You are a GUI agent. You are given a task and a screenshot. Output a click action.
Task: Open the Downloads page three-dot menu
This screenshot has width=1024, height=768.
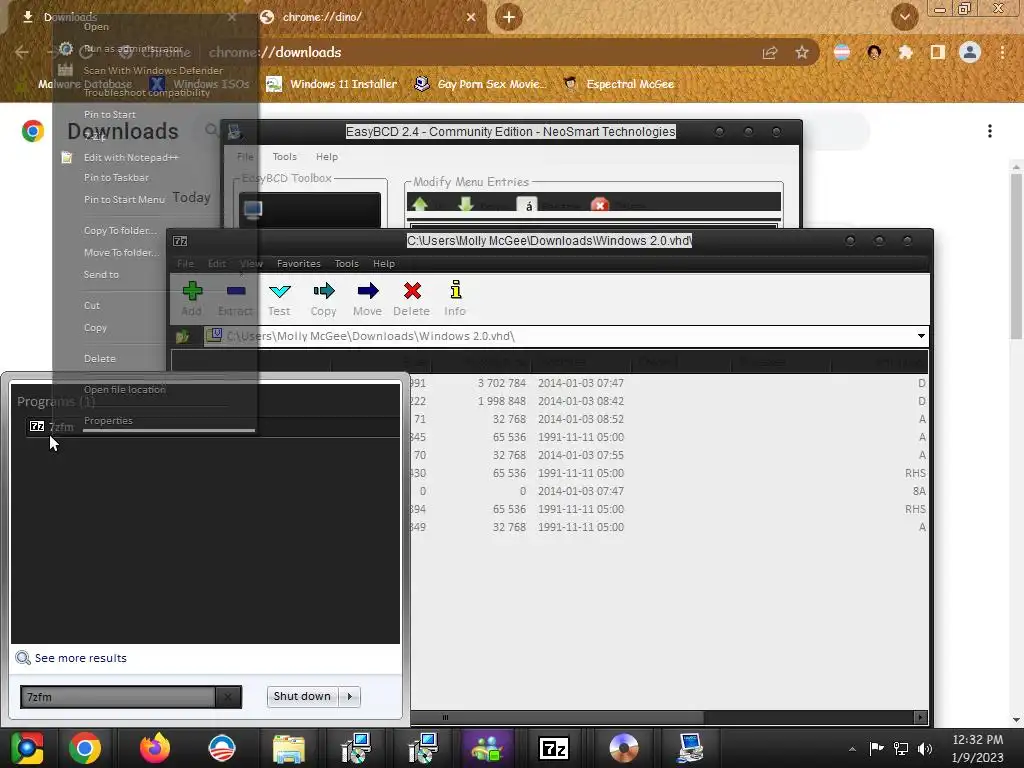[990, 131]
